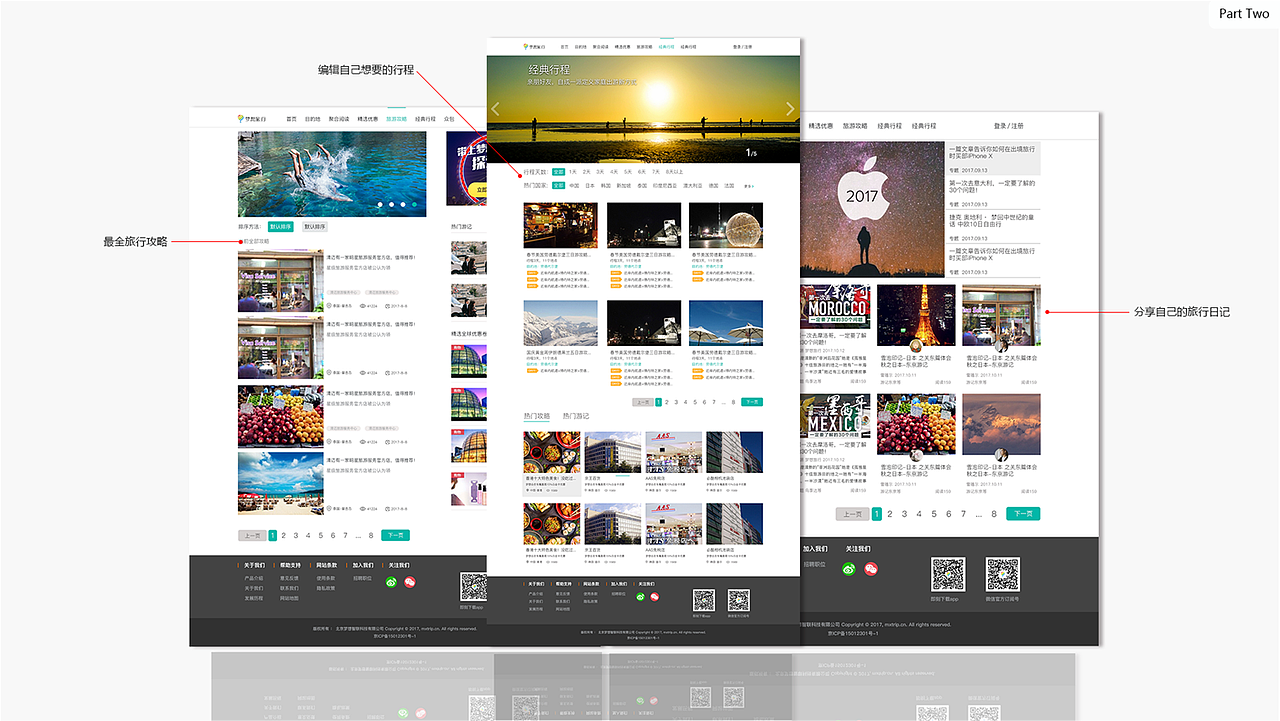Click the left page's site logo

[253, 119]
